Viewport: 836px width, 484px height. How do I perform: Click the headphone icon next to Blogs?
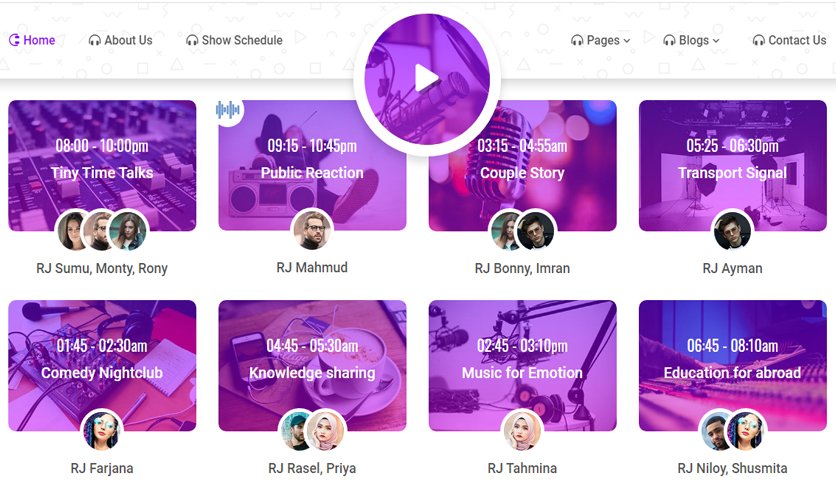coord(669,41)
